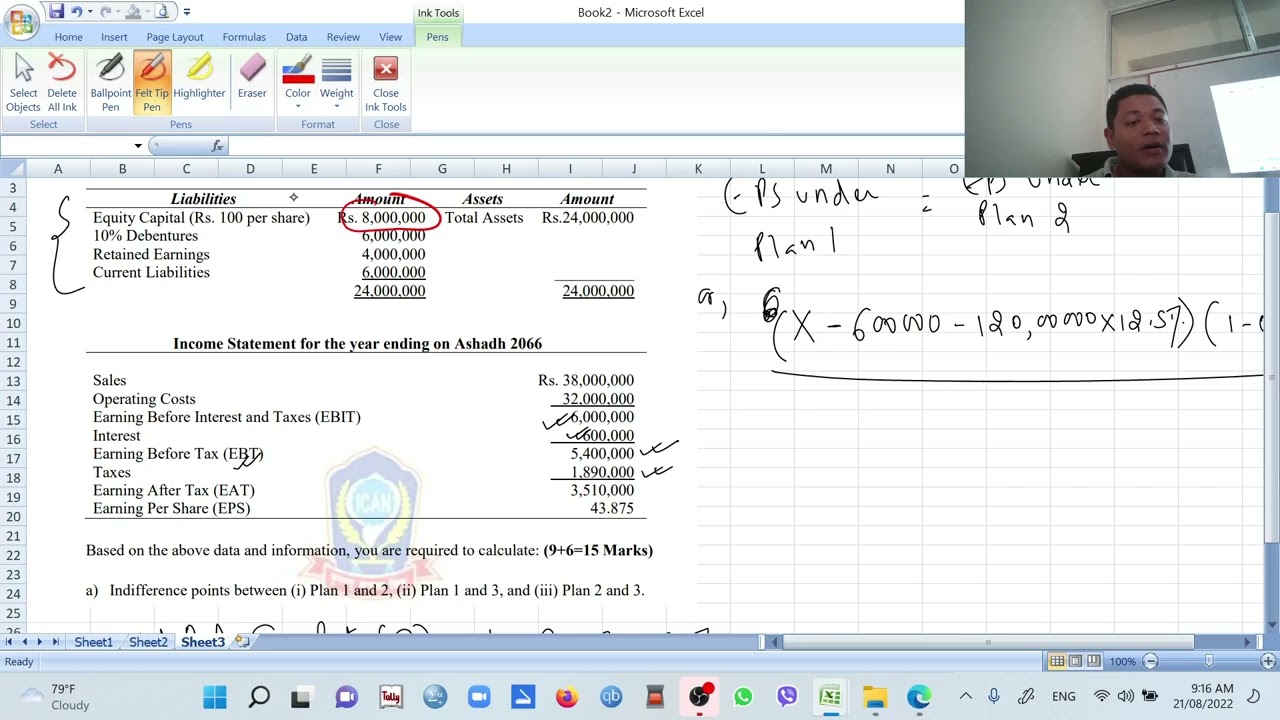Open the Redo dropdown arrow

118,12
